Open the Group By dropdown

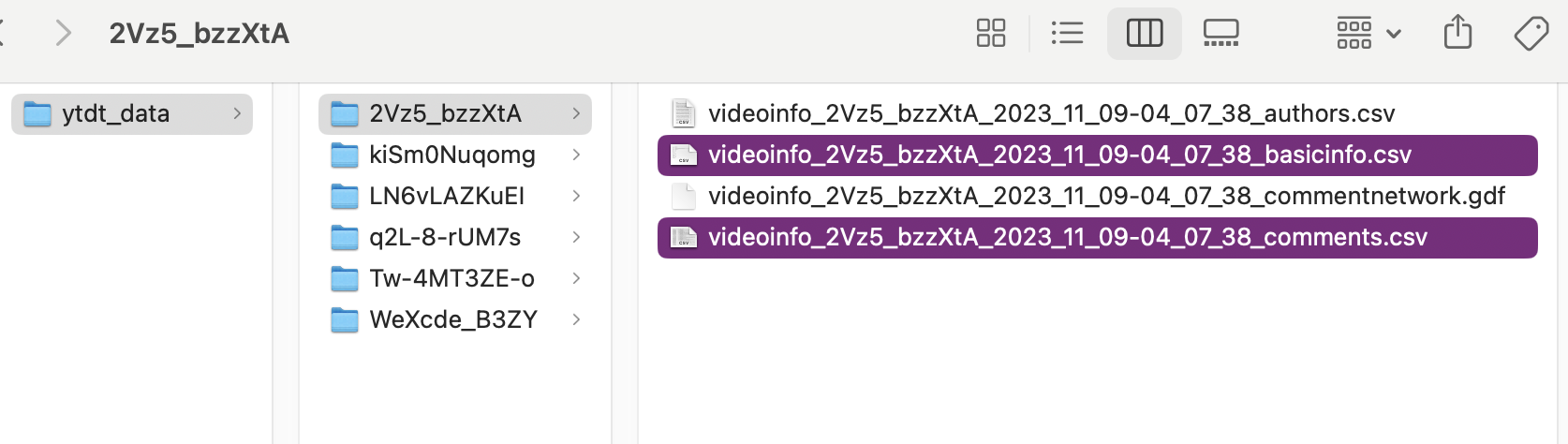1368,34
